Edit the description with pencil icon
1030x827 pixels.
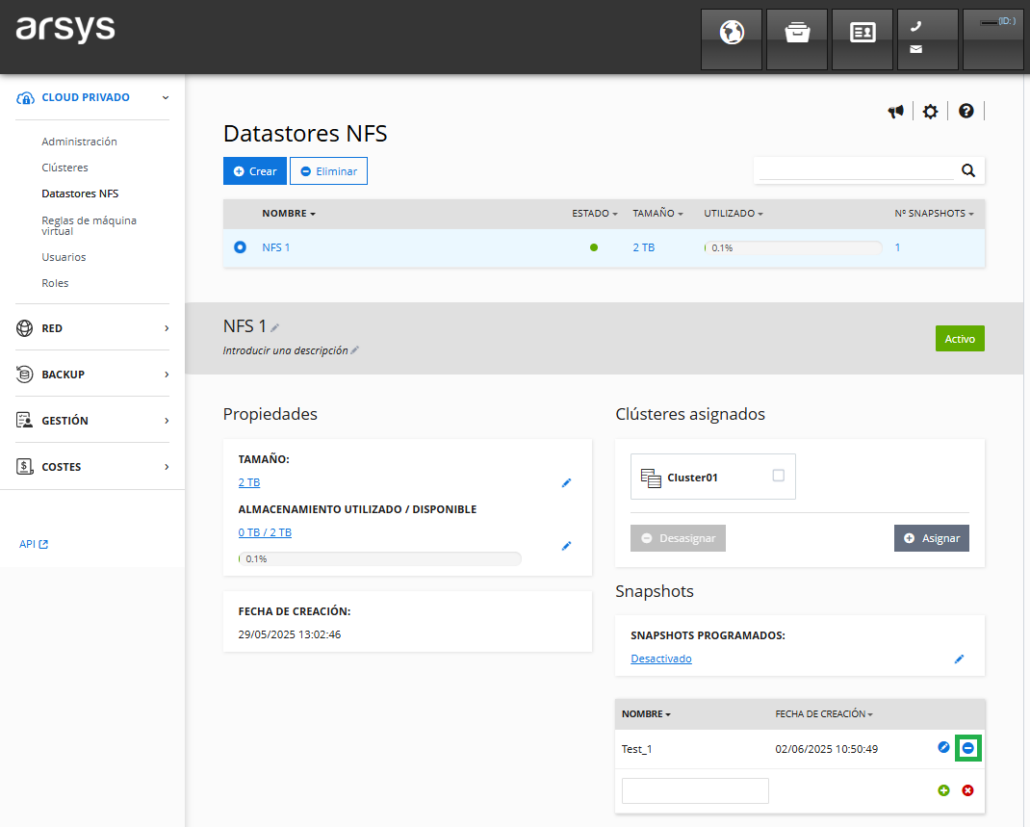355,350
